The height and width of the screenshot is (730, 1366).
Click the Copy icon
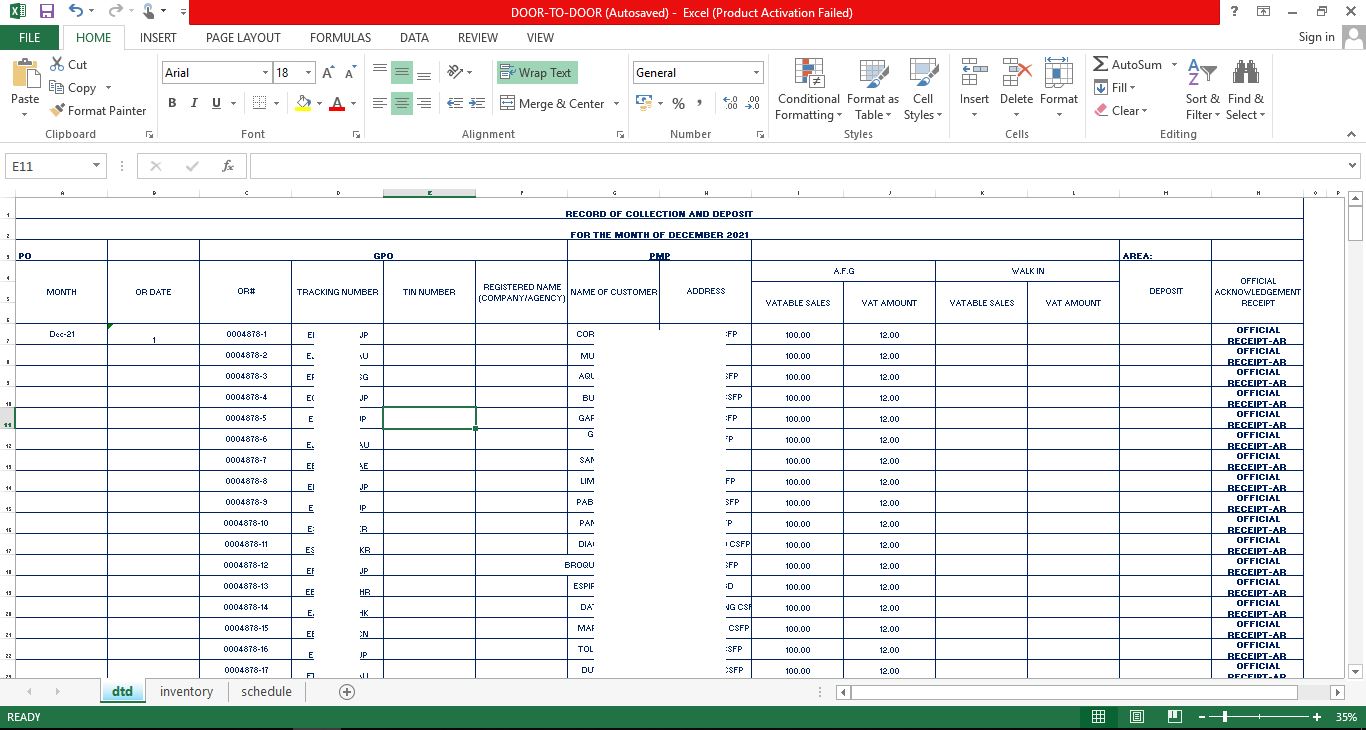57,87
